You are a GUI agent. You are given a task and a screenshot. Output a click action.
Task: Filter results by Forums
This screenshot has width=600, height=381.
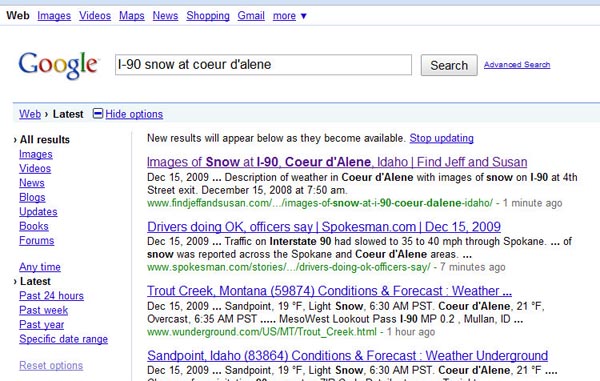point(37,241)
